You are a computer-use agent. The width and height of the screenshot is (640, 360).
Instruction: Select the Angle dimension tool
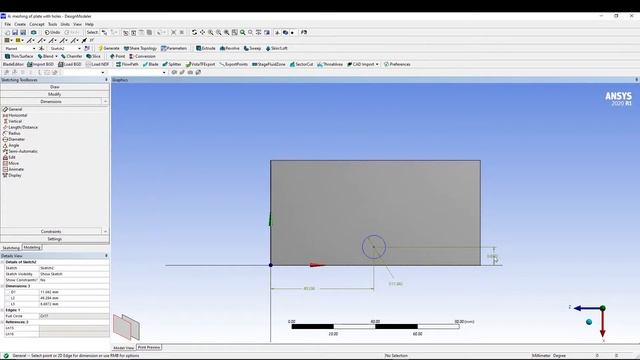(x=11, y=145)
